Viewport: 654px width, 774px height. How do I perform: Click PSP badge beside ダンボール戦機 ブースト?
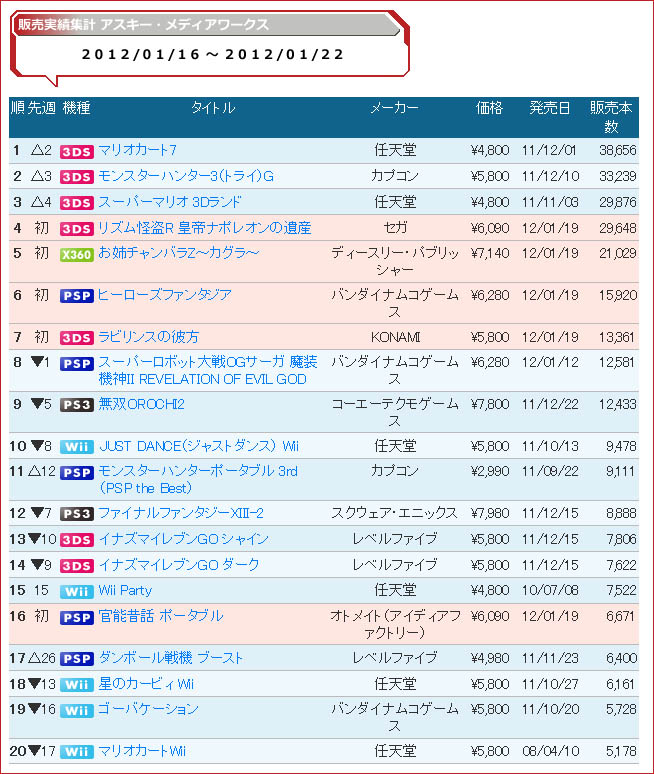pyautogui.click(x=77, y=659)
